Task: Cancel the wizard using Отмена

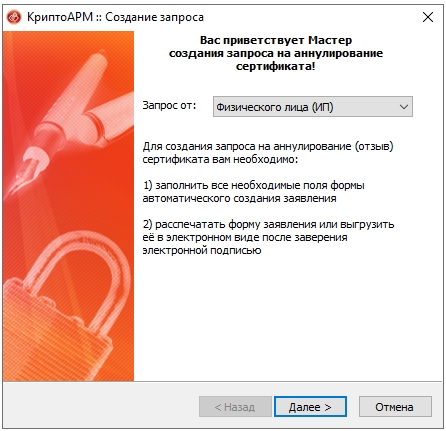Action: (x=395, y=407)
